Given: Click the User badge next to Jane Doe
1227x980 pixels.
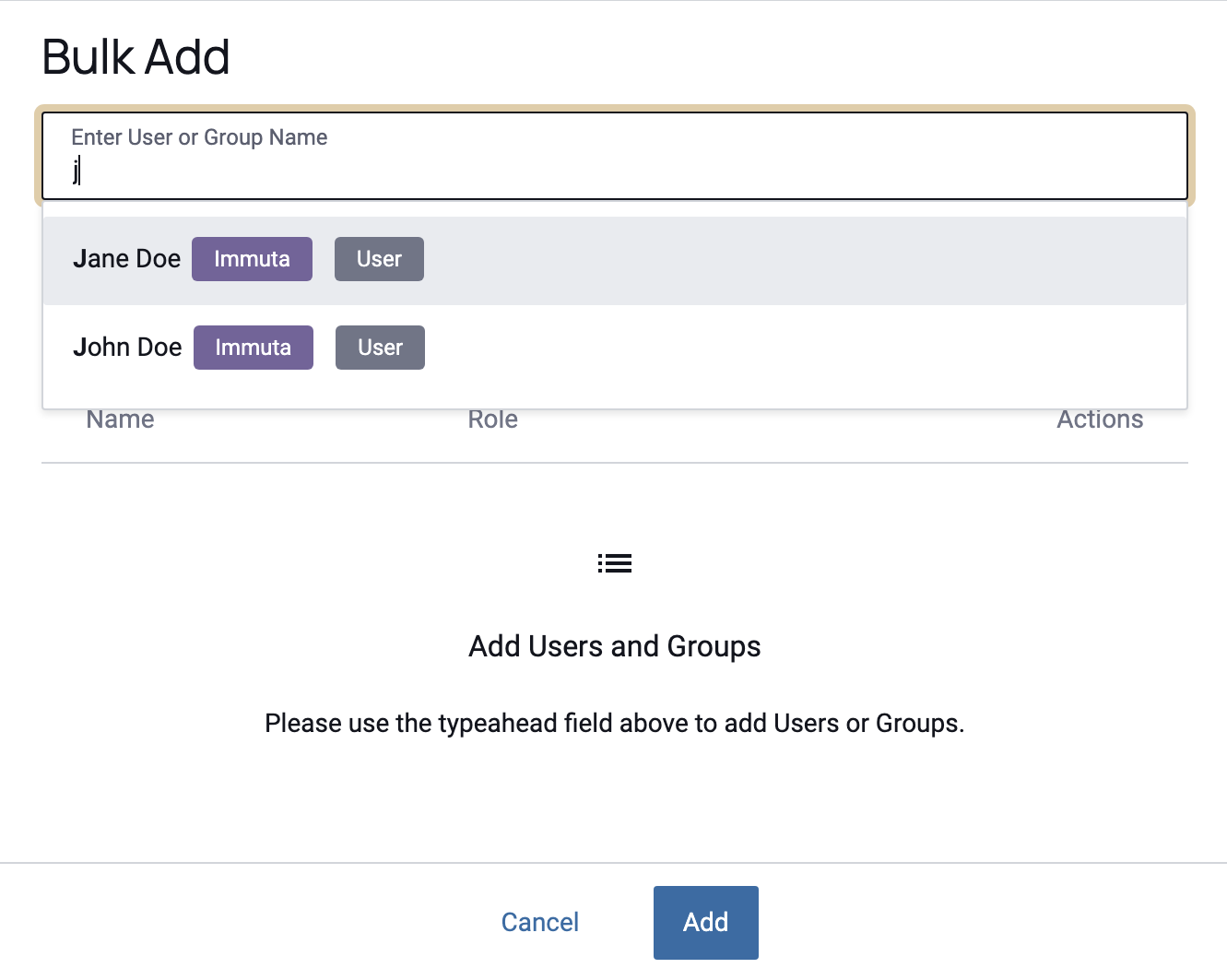Looking at the screenshot, I should pyautogui.click(x=379, y=259).
